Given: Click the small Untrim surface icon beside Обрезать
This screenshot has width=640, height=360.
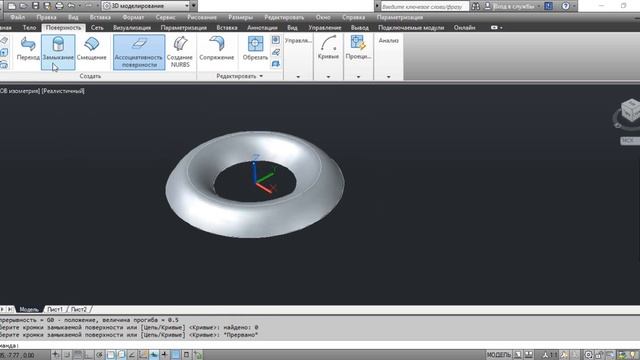Looking at the screenshot, I should tap(276, 40).
